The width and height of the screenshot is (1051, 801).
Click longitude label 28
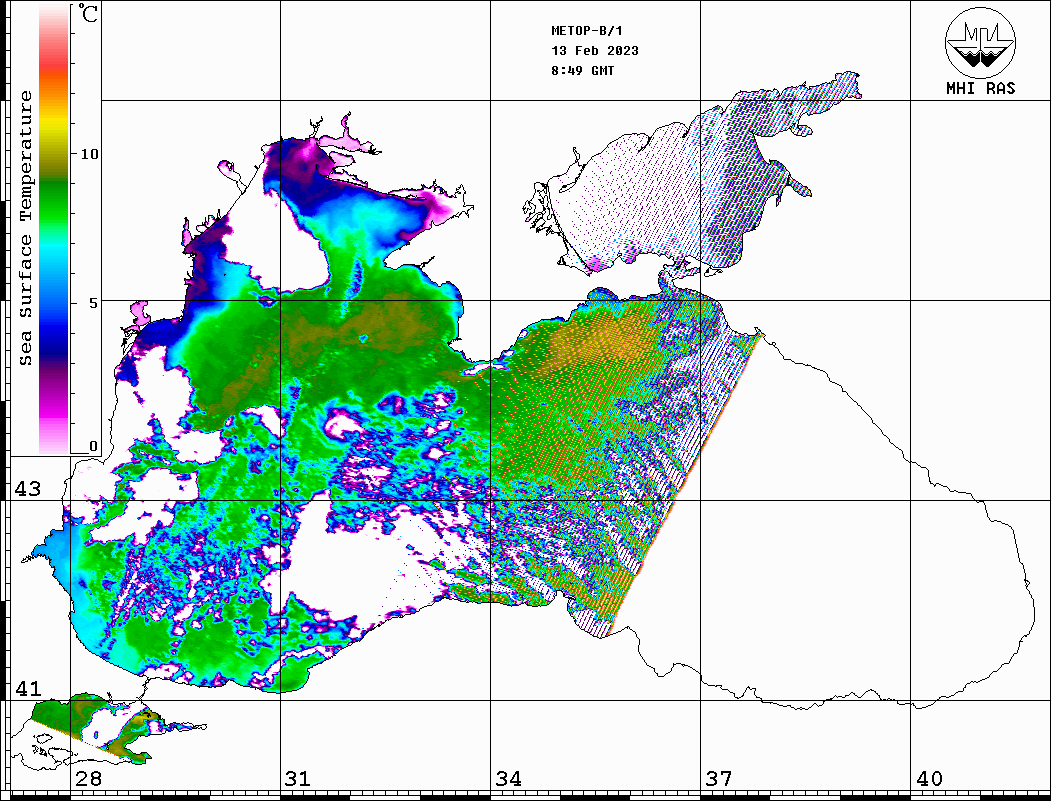[x=89, y=779]
